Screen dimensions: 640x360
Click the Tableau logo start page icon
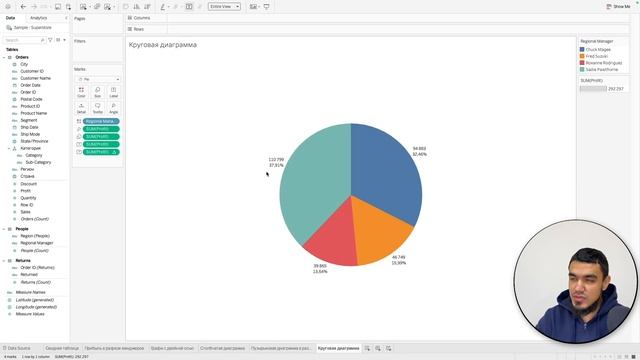pos(8,7)
